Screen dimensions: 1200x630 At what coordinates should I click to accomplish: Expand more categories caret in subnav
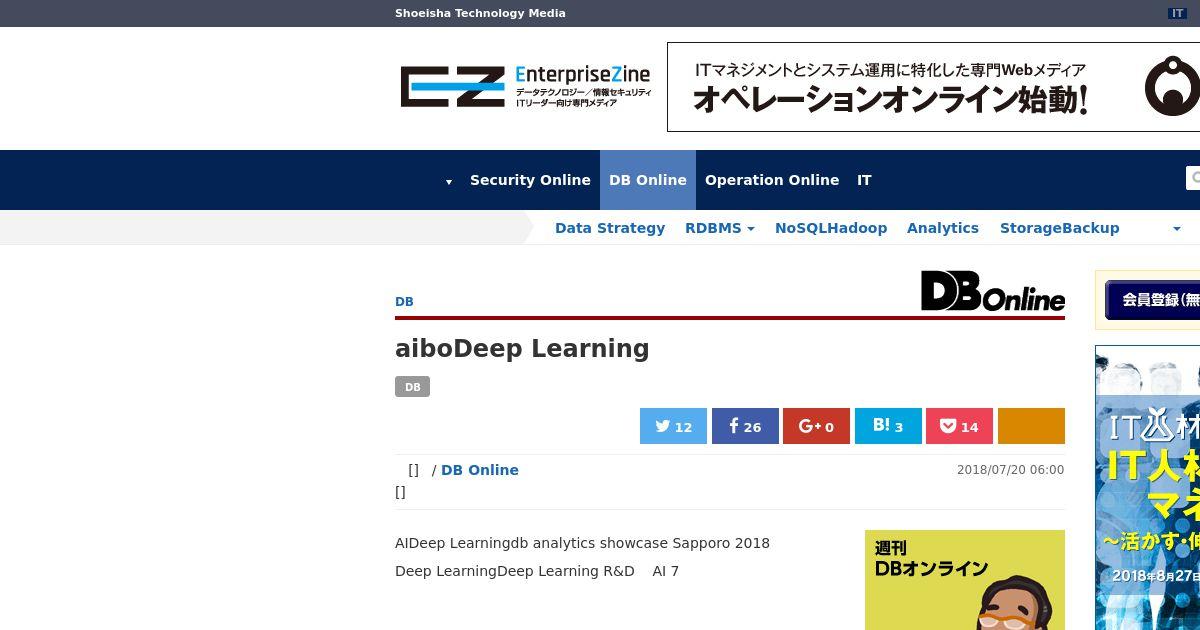[x=1176, y=229]
